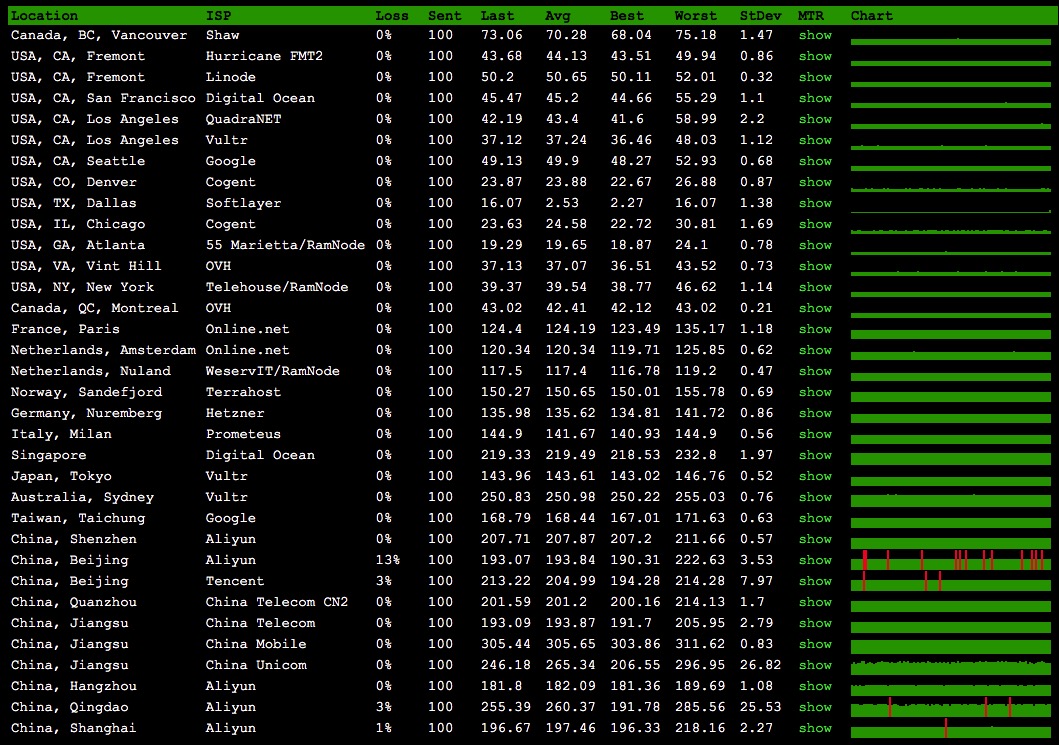Image resolution: width=1059 pixels, height=745 pixels.
Task: Show MTR for the Fremont Linode row
Action: [x=815, y=77]
